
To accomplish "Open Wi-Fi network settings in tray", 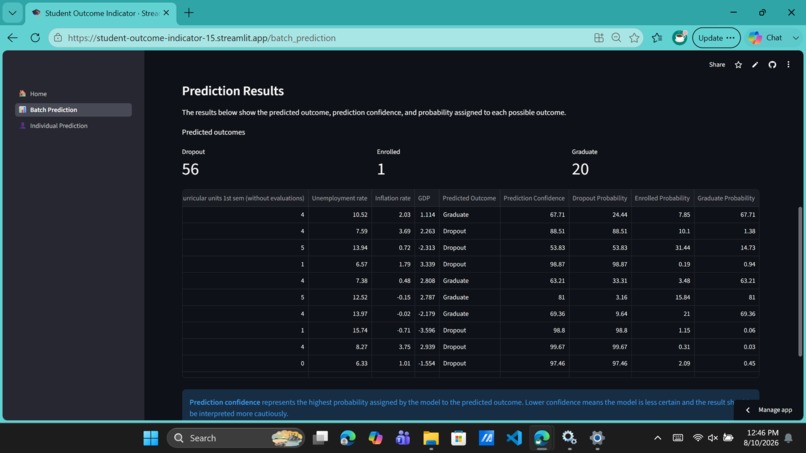I will coord(698,438).
